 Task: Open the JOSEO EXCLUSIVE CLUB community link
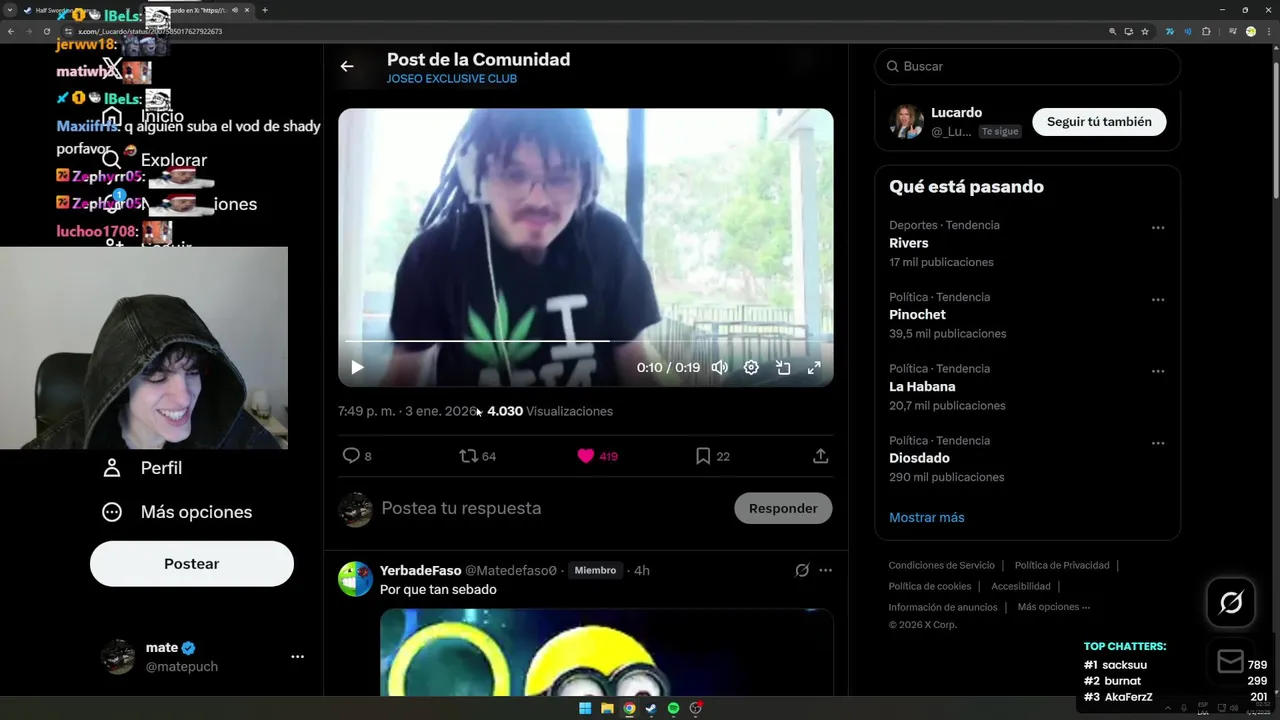coord(452,79)
